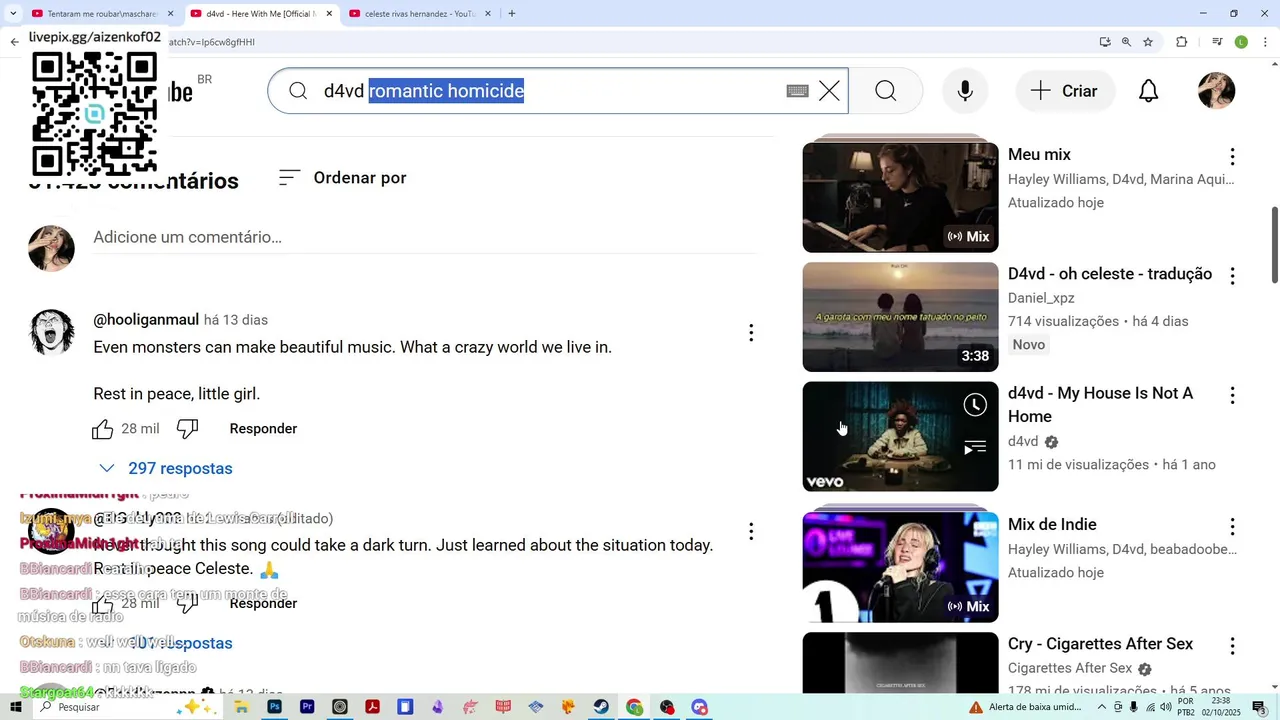Open the tab search dropdown
Image resolution: width=1280 pixels, height=720 pixels.
pyautogui.click(x=12, y=14)
